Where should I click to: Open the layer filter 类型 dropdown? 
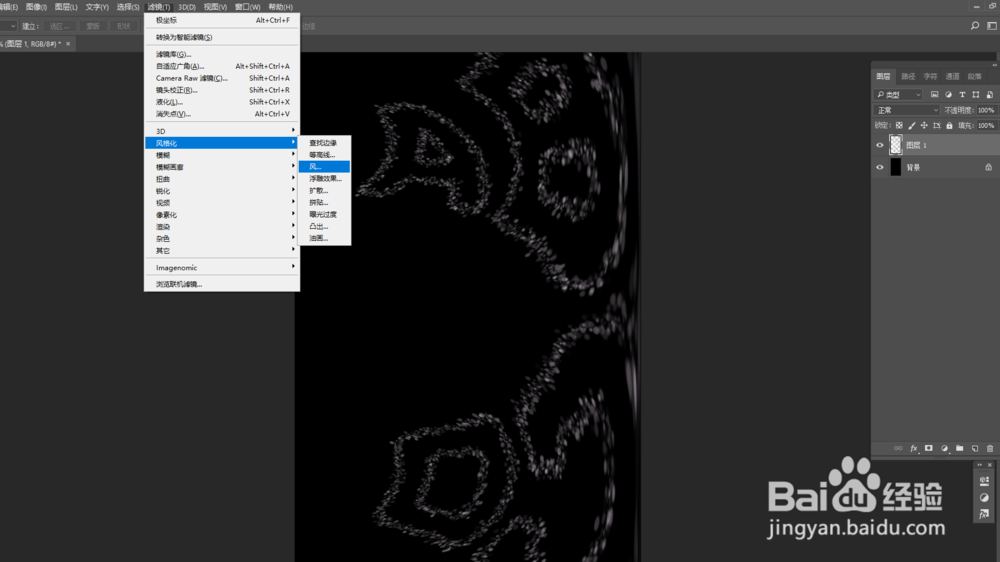(899, 94)
